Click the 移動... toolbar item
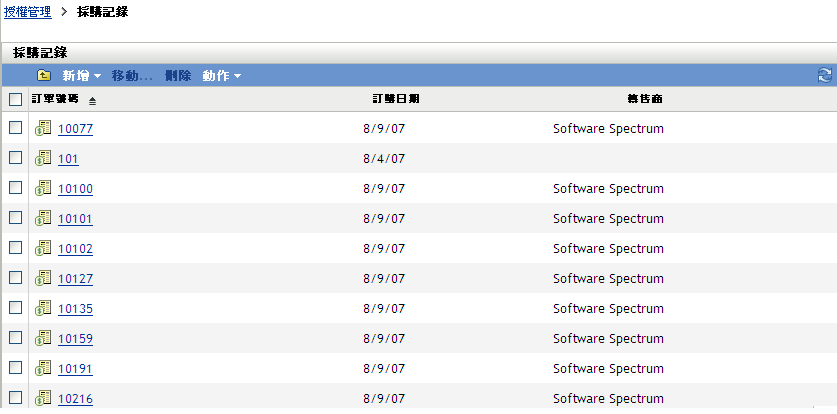This screenshot has height=414, width=837. (132, 76)
